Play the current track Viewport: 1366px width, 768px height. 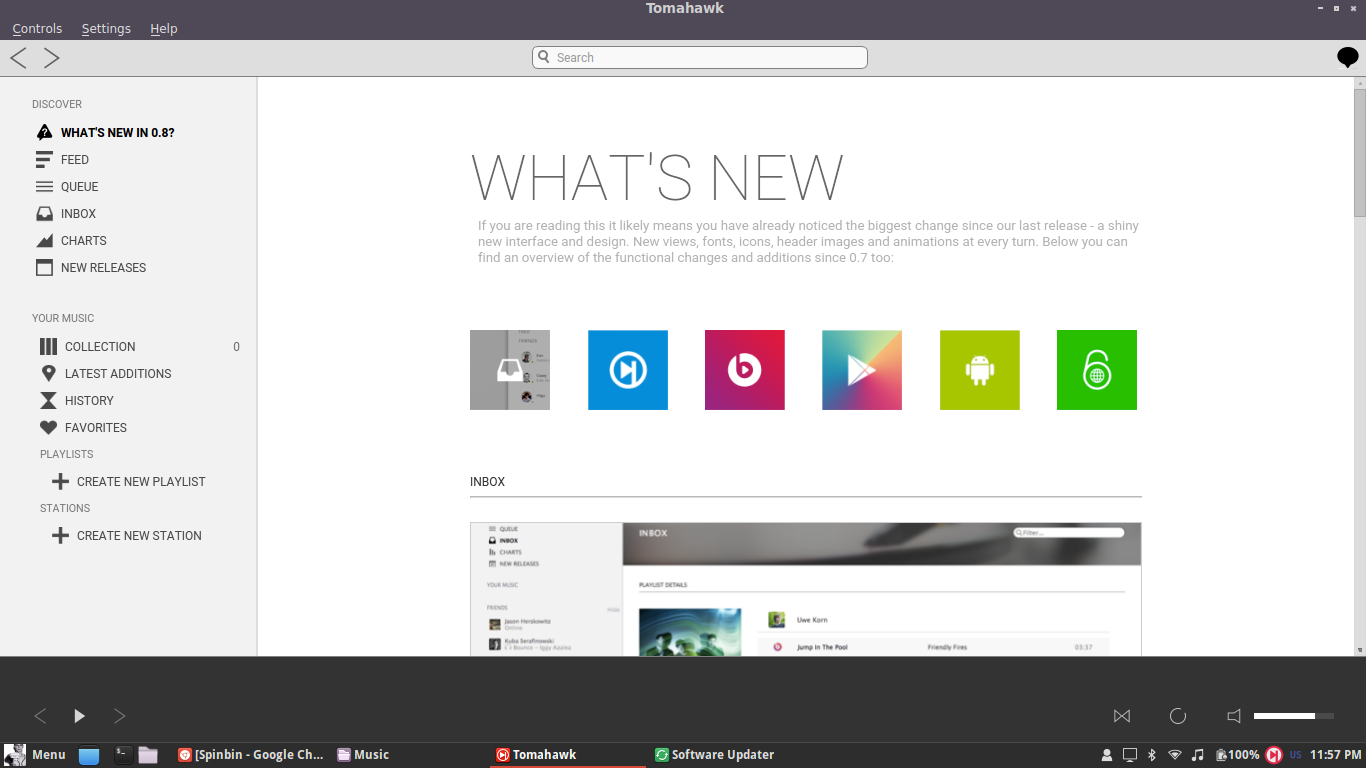point(80,716)
